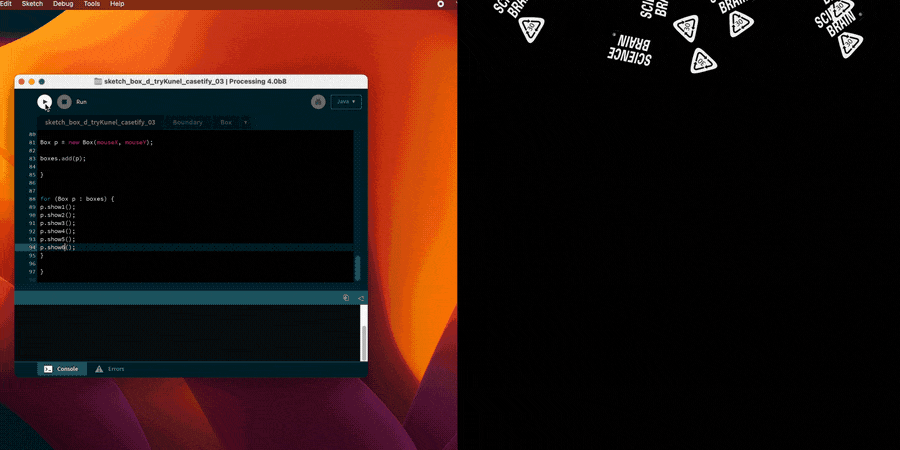Viewport: 900px width, 450px height.
Task: Open the Debug menu
Action: (x=63, y=3)
